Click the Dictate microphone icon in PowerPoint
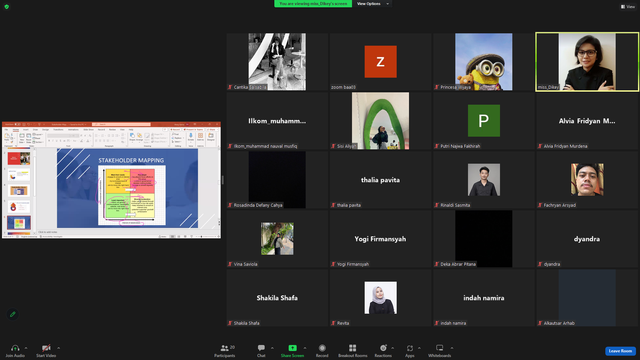 [x=191, y=137]
